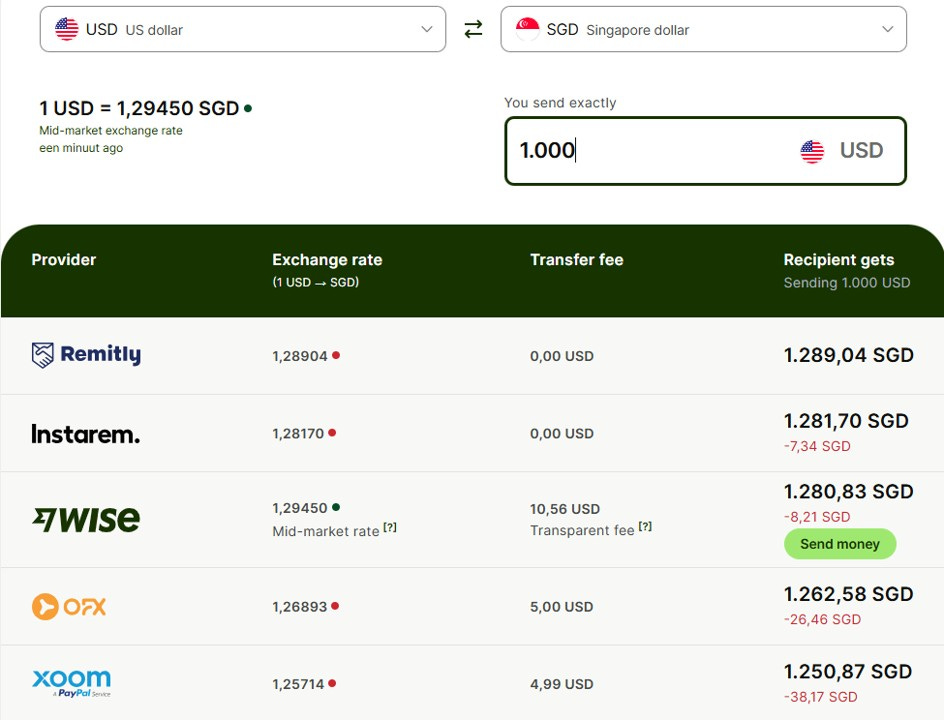Image resolution: width=944 pixels, height=720 pixels.
Task: Click the green dot beside 1,29450 SGD headline rate
Action: (x=247, y=108)
